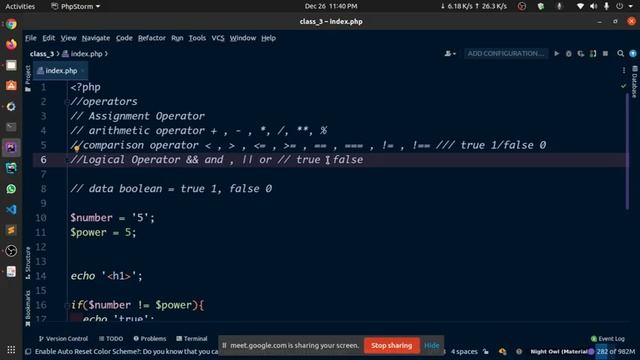Image resolution: width=640 pixels, height=360 pixels.
Task: Open the Terminal tool window
Action: [192, 339]
